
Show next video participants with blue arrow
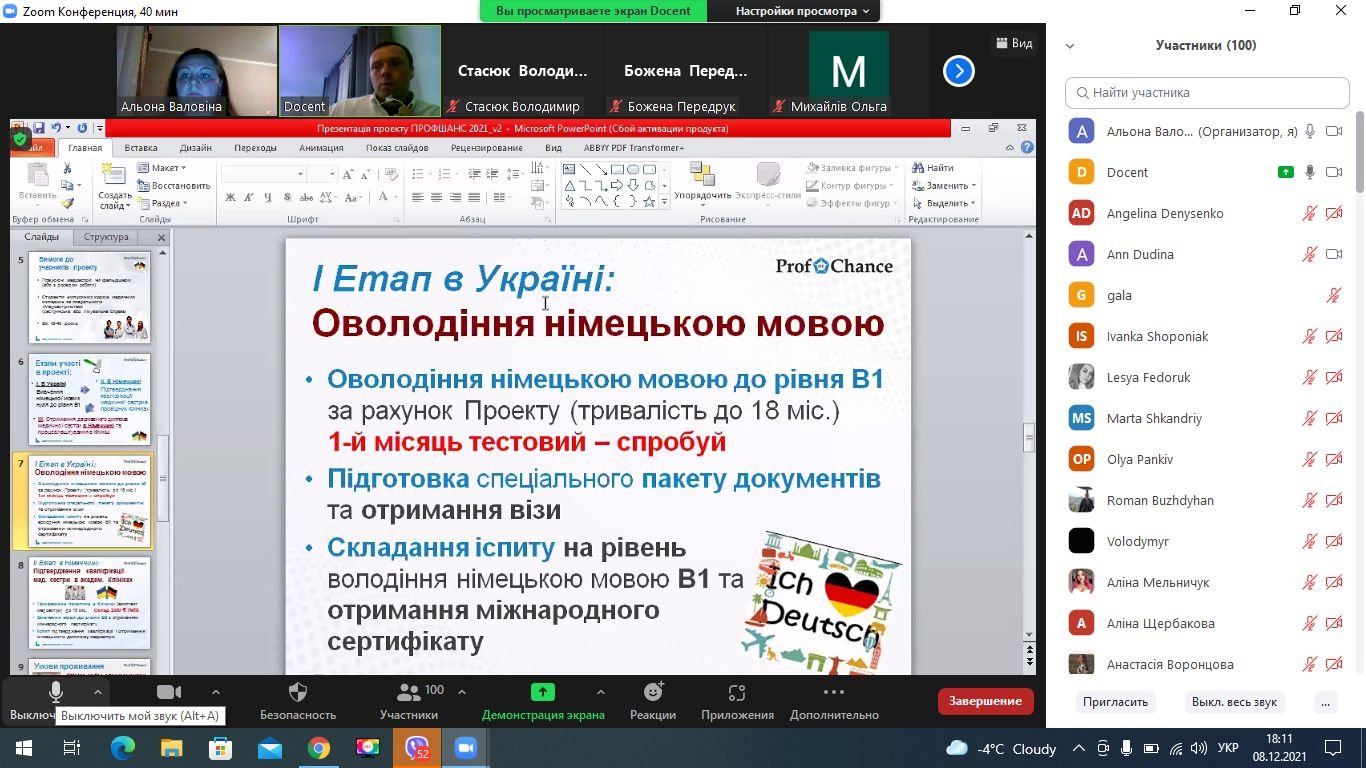(x=958, y=71)
